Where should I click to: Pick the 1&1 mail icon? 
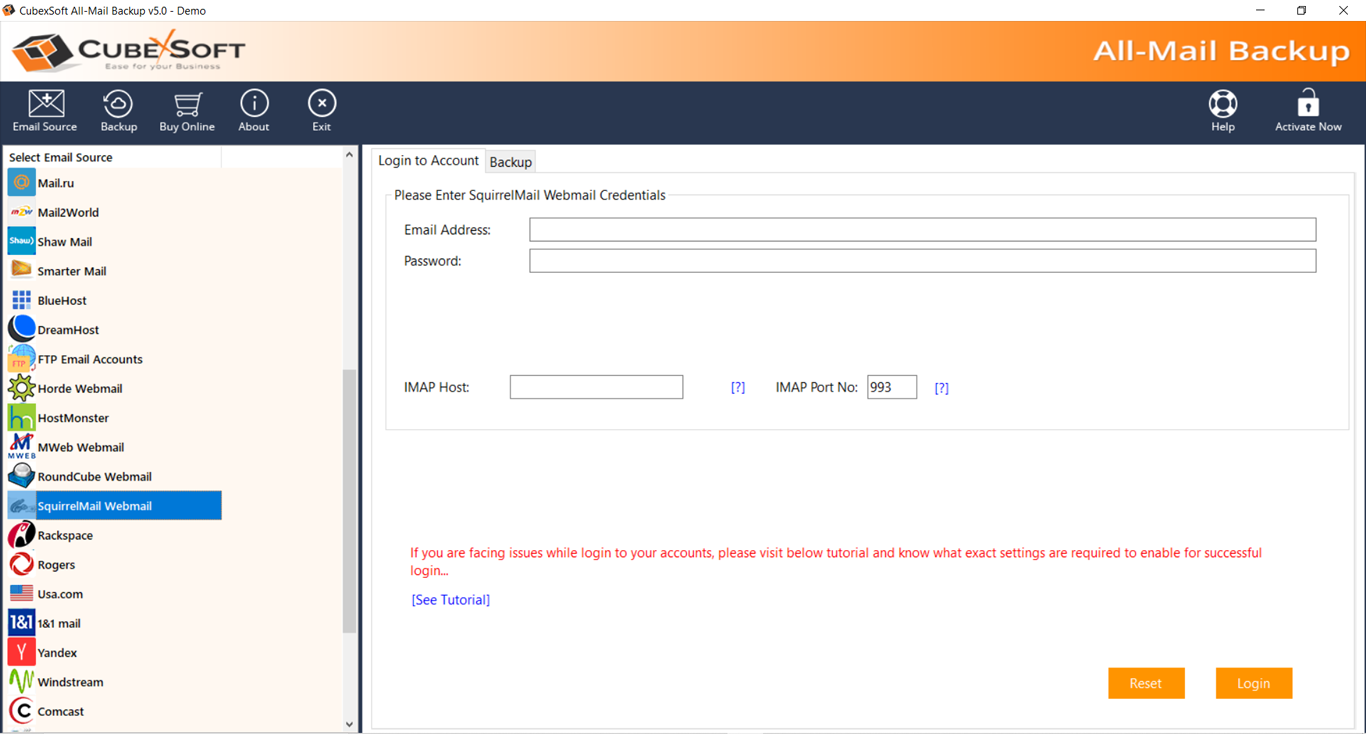21,623
